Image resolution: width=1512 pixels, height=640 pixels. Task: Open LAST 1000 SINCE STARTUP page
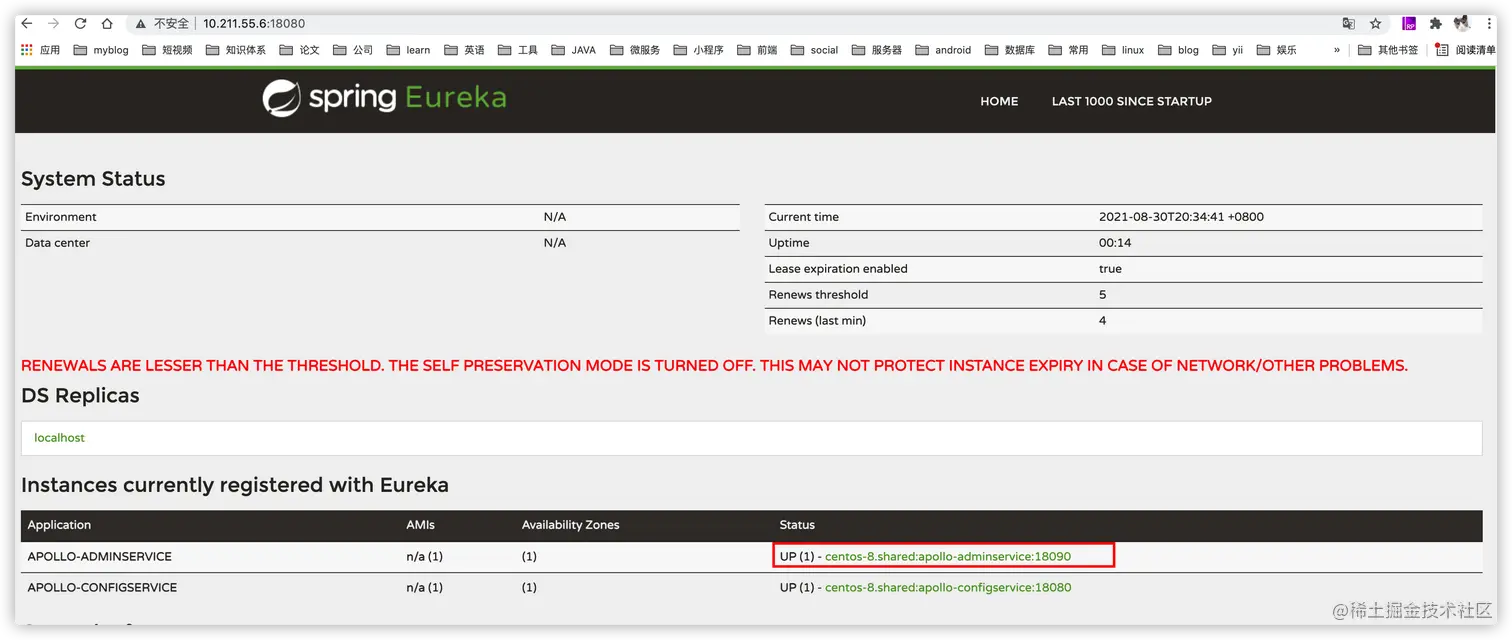pos(1131,101)
